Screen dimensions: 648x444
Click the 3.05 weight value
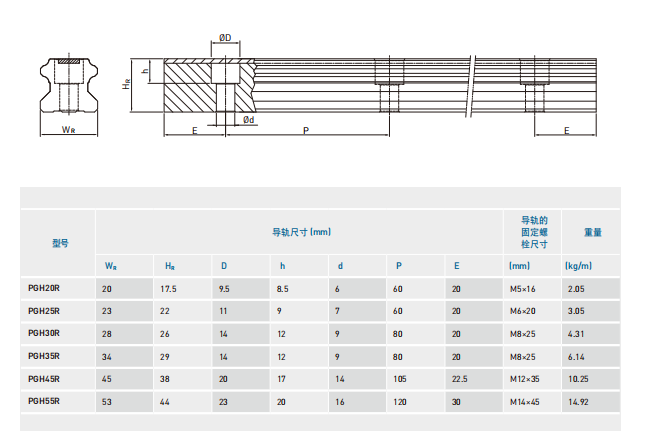tap(576, 311)
